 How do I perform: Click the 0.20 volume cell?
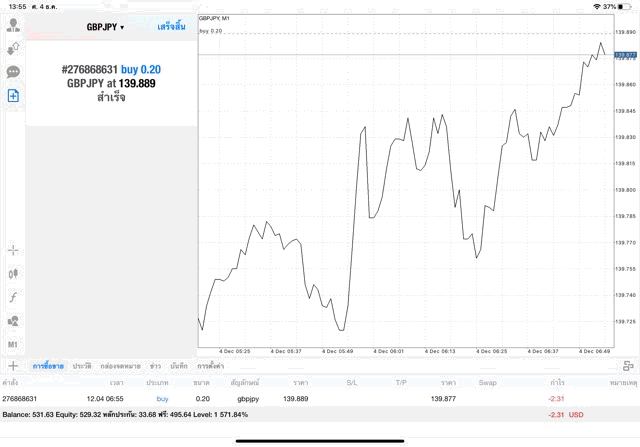[x=202, y=399]
